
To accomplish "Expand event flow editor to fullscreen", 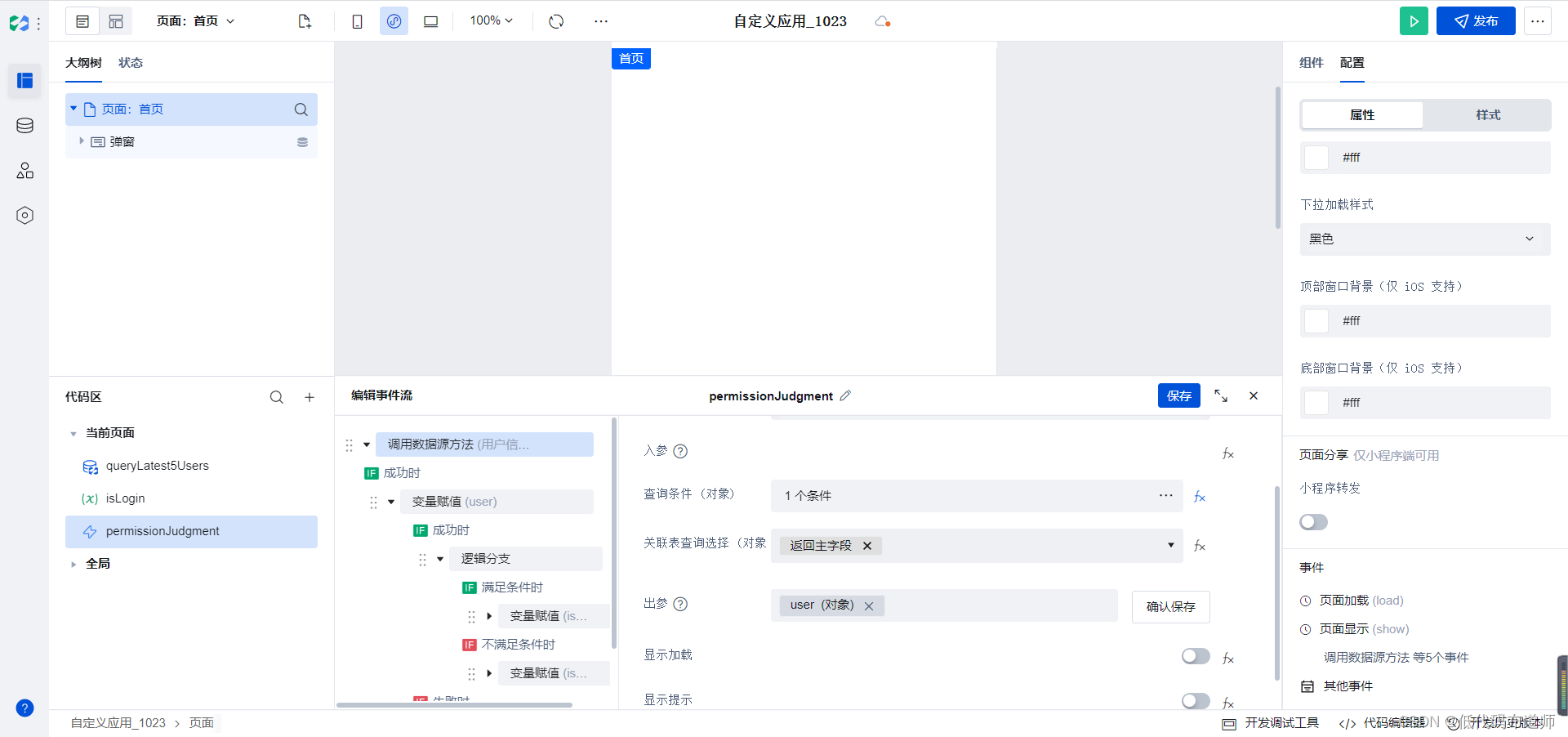I will click(x=1221, y=395).
